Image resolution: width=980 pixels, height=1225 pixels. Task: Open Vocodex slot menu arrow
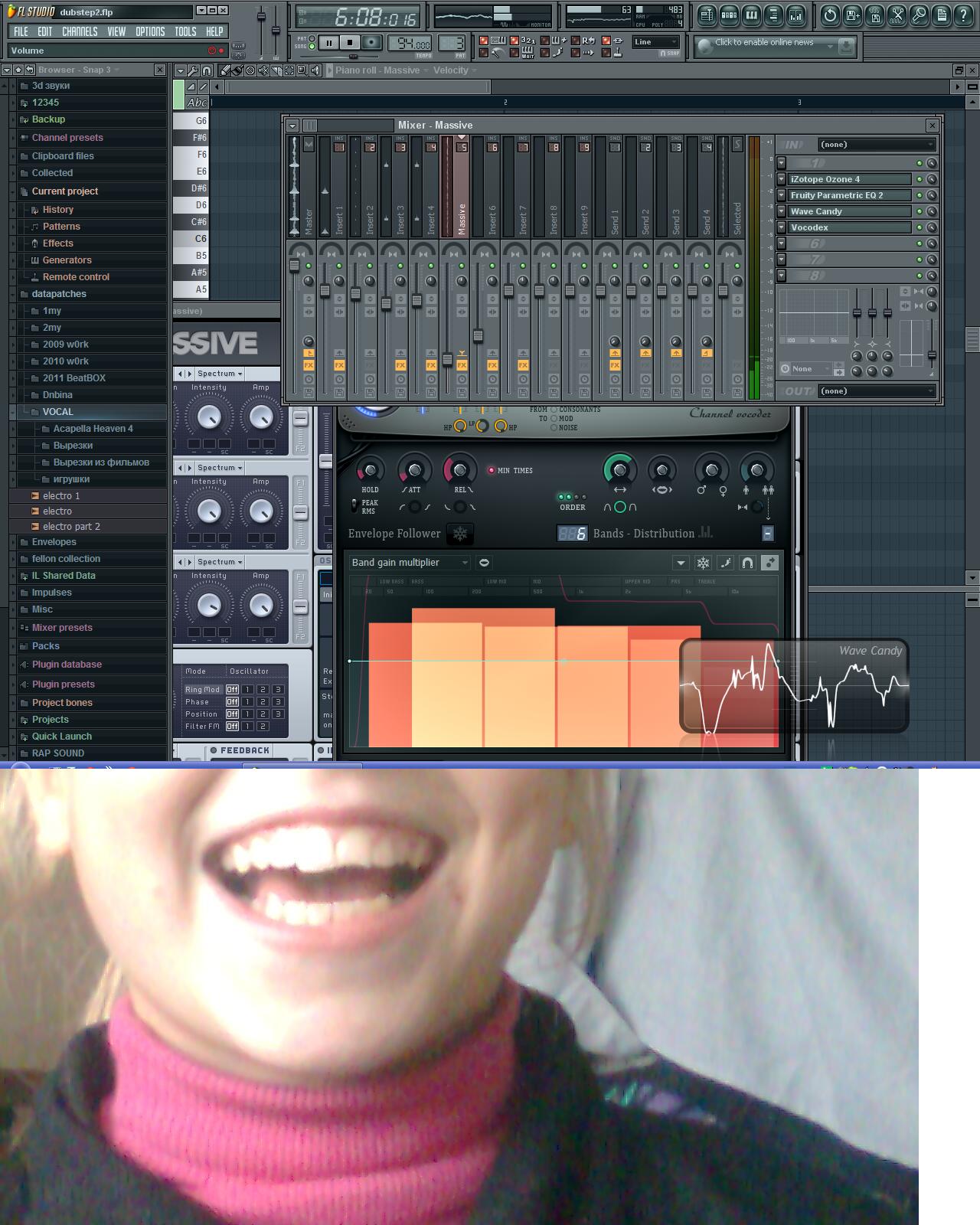tap(781, 227)
